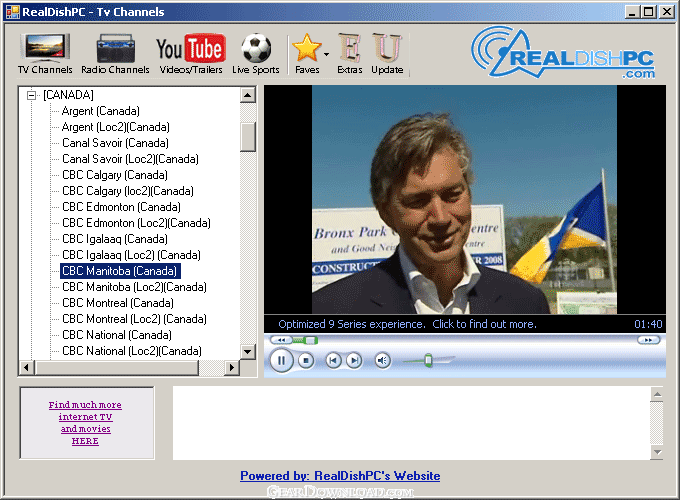Screen dimensions: 680x500
Task: Click the Update toolbar icon
Action: pos(387,54)
